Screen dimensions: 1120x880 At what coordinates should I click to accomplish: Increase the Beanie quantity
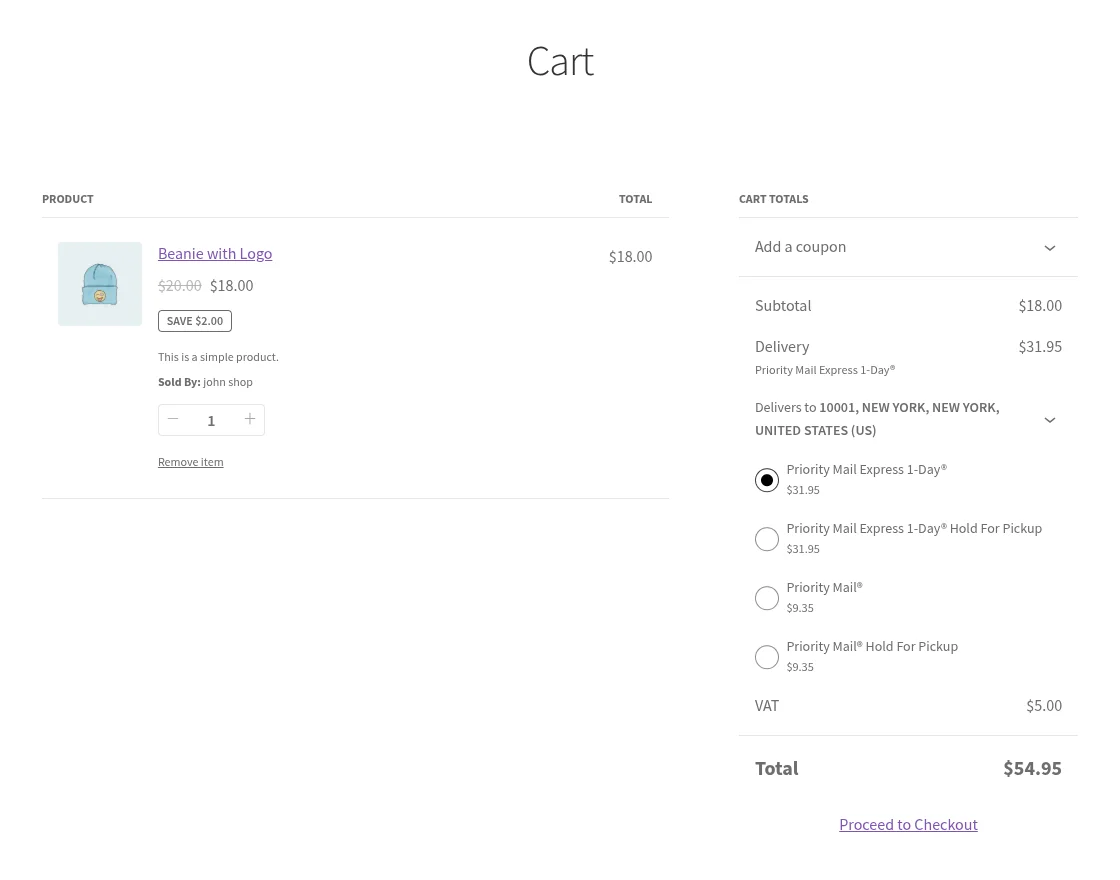(x=250, y=419)
